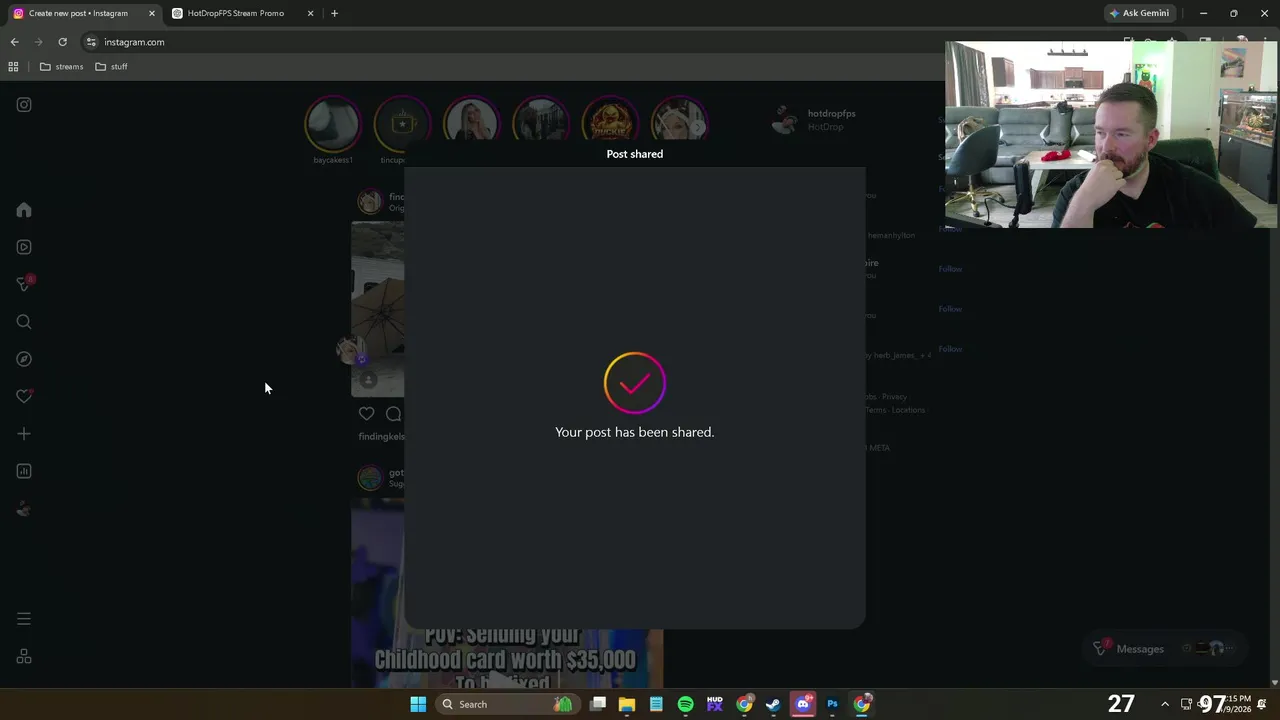Close the Create new post Instagram tab
1280x720 pixels.
(152, 13)
